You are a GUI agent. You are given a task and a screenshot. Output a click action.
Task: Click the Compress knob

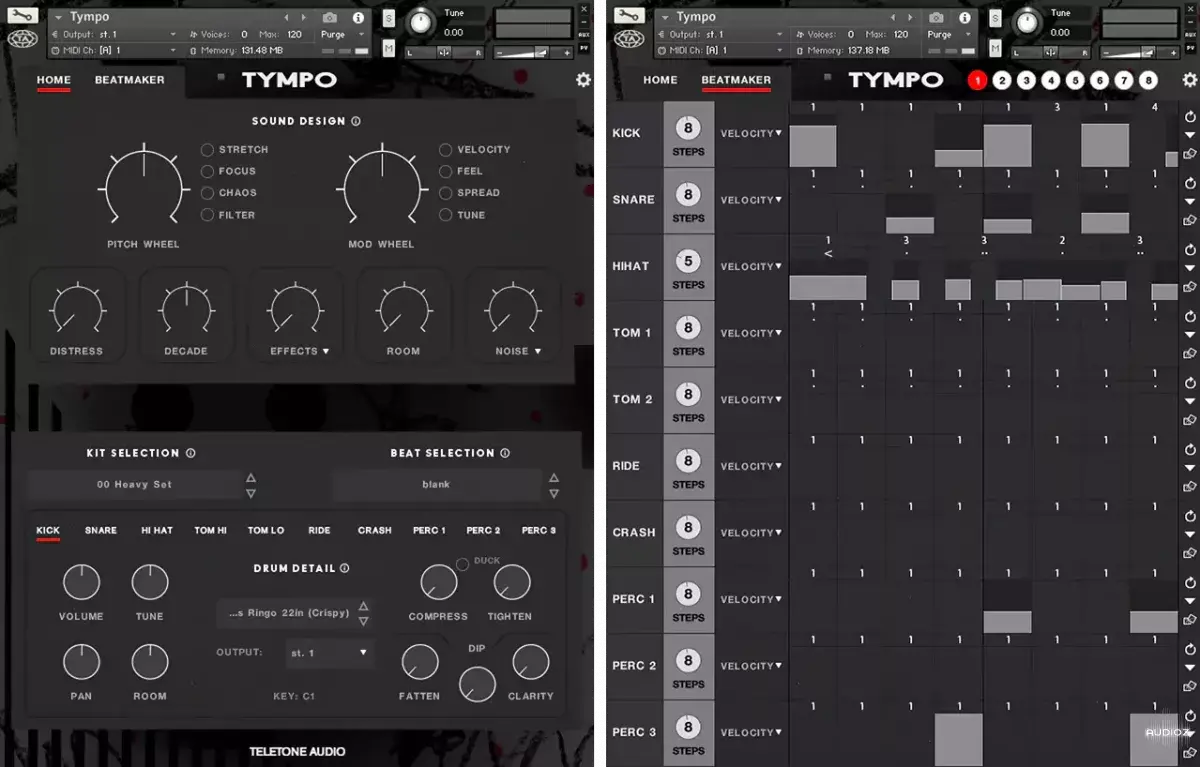438,582
